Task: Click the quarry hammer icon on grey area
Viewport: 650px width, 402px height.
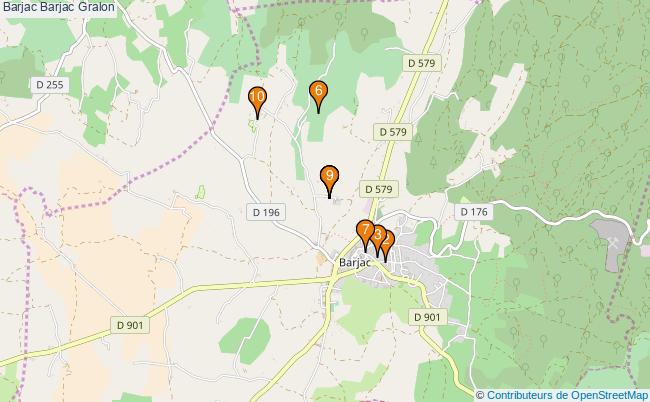Action: 612,243
